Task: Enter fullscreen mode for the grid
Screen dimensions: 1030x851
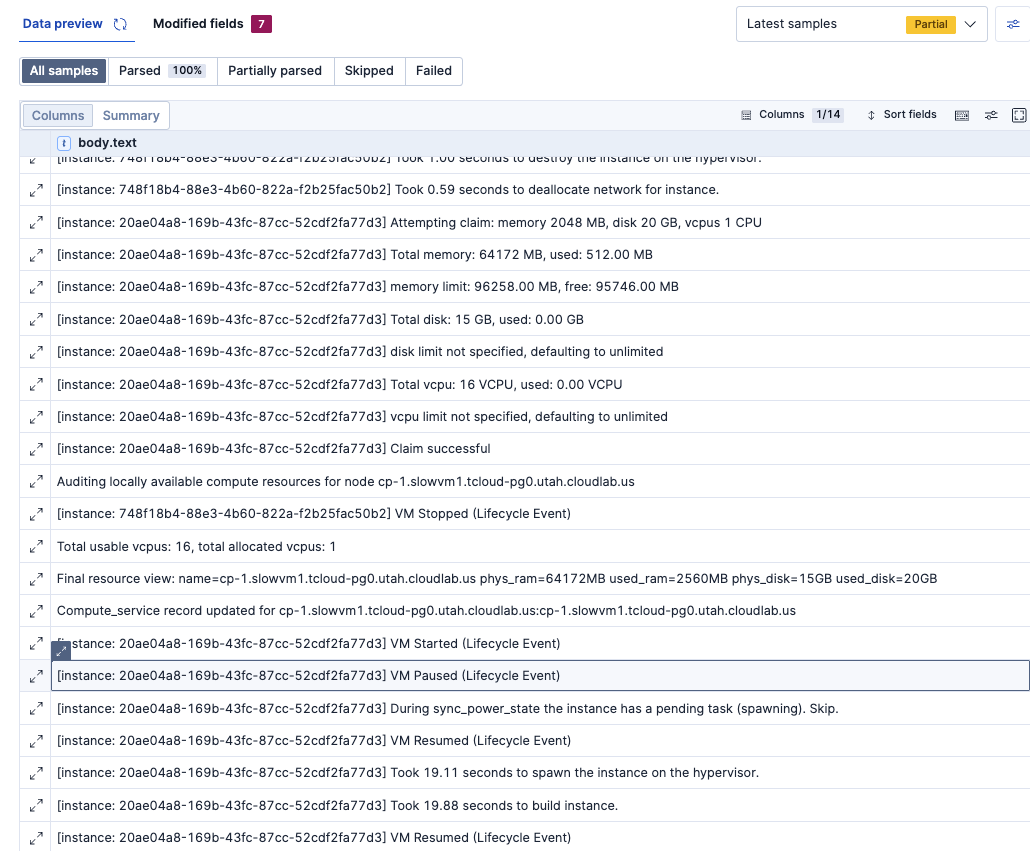Action: pos(1019,115)
